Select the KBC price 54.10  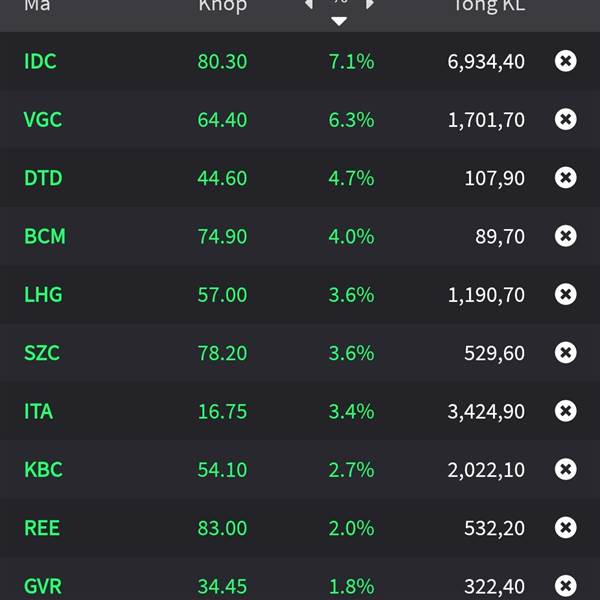222,470
